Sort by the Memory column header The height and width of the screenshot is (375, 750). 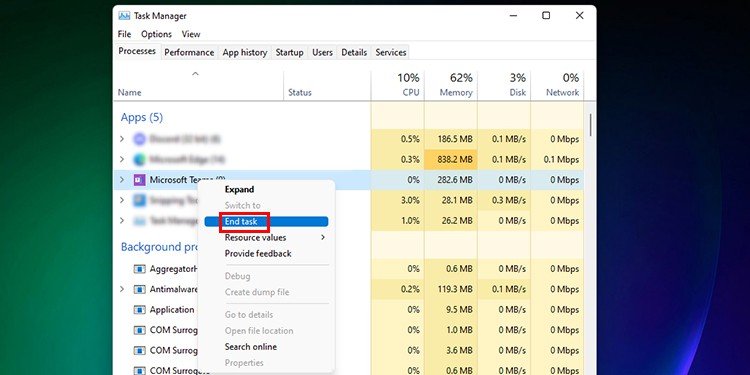451,85
